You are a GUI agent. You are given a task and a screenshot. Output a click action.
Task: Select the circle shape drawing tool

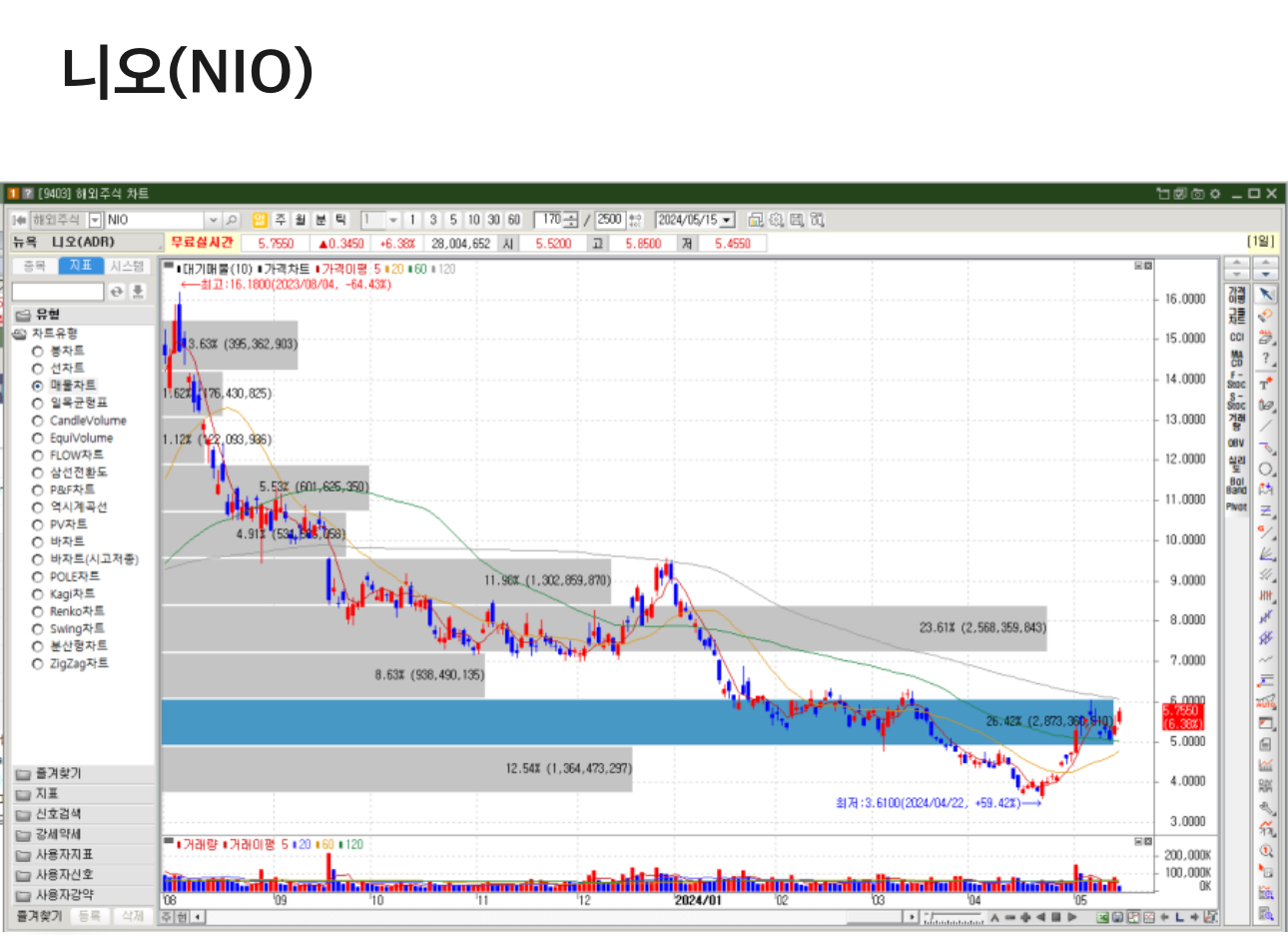pos(1266,468)
